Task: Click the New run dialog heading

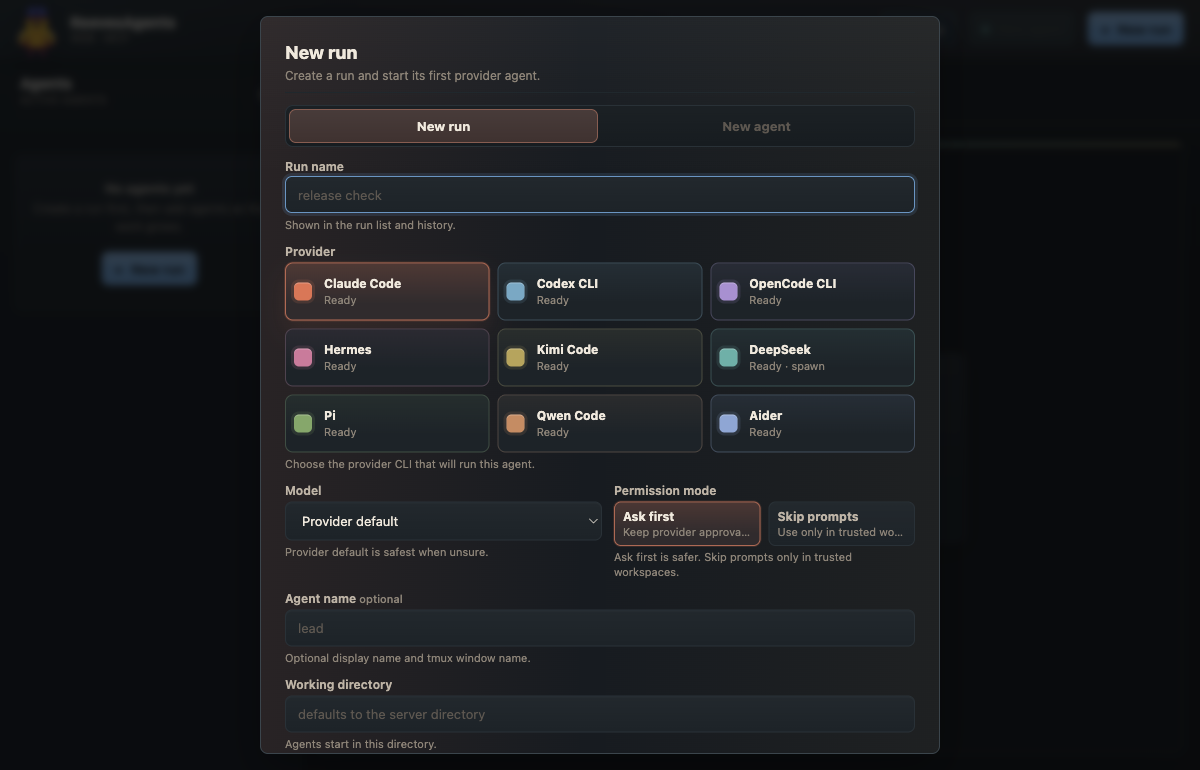Action: tap(321, 53)
